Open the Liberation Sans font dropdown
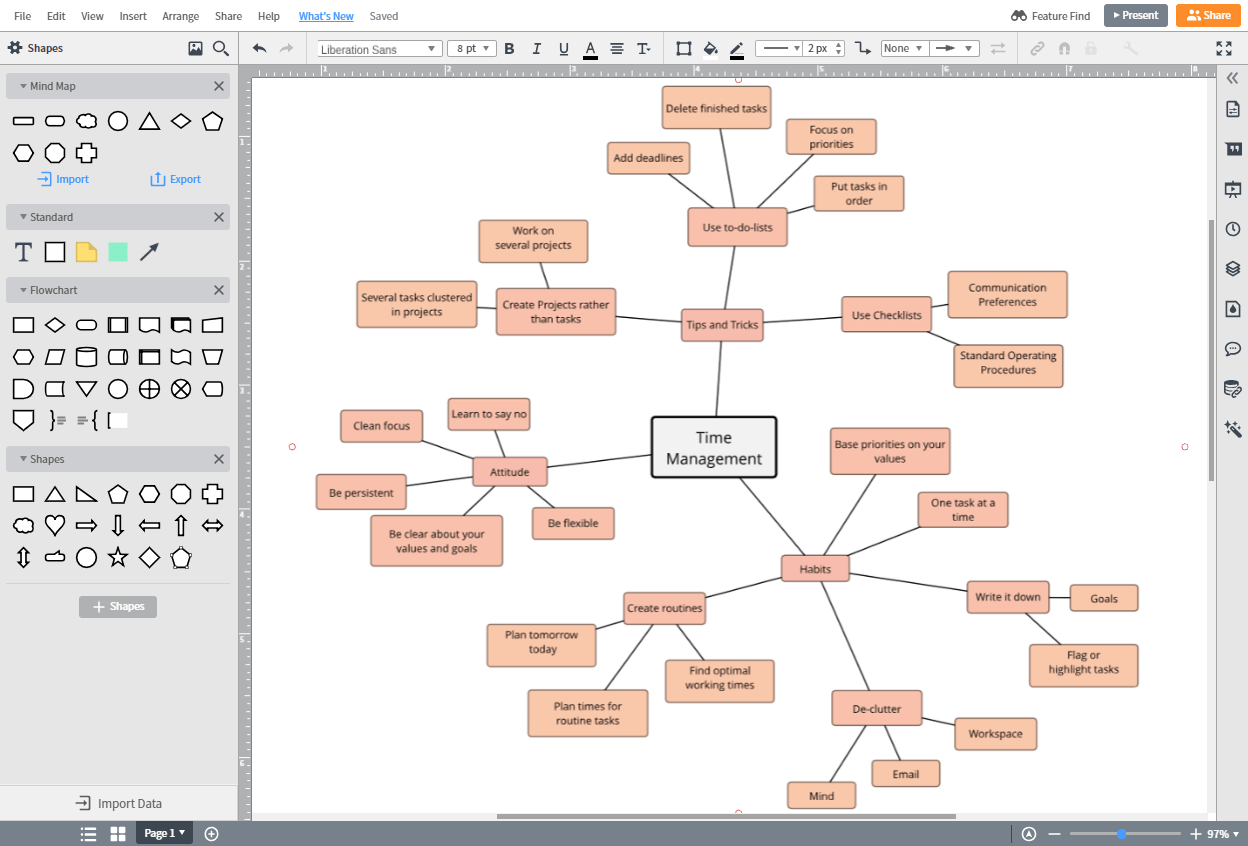Image resolution: width=1248 pixels, height=846 pixels. pyautogui.click(x=379, y=48)
